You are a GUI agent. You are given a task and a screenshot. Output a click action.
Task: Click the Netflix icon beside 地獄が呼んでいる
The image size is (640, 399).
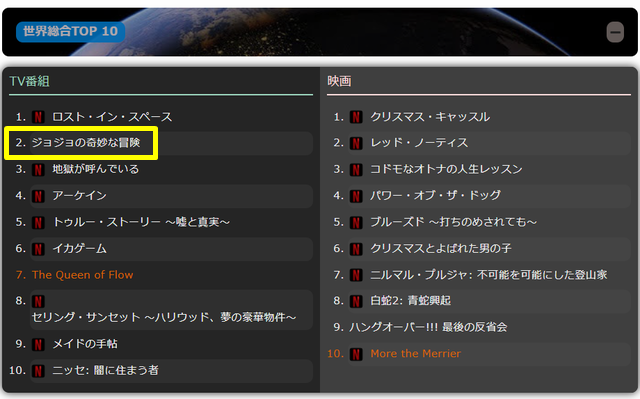[38, 170]
